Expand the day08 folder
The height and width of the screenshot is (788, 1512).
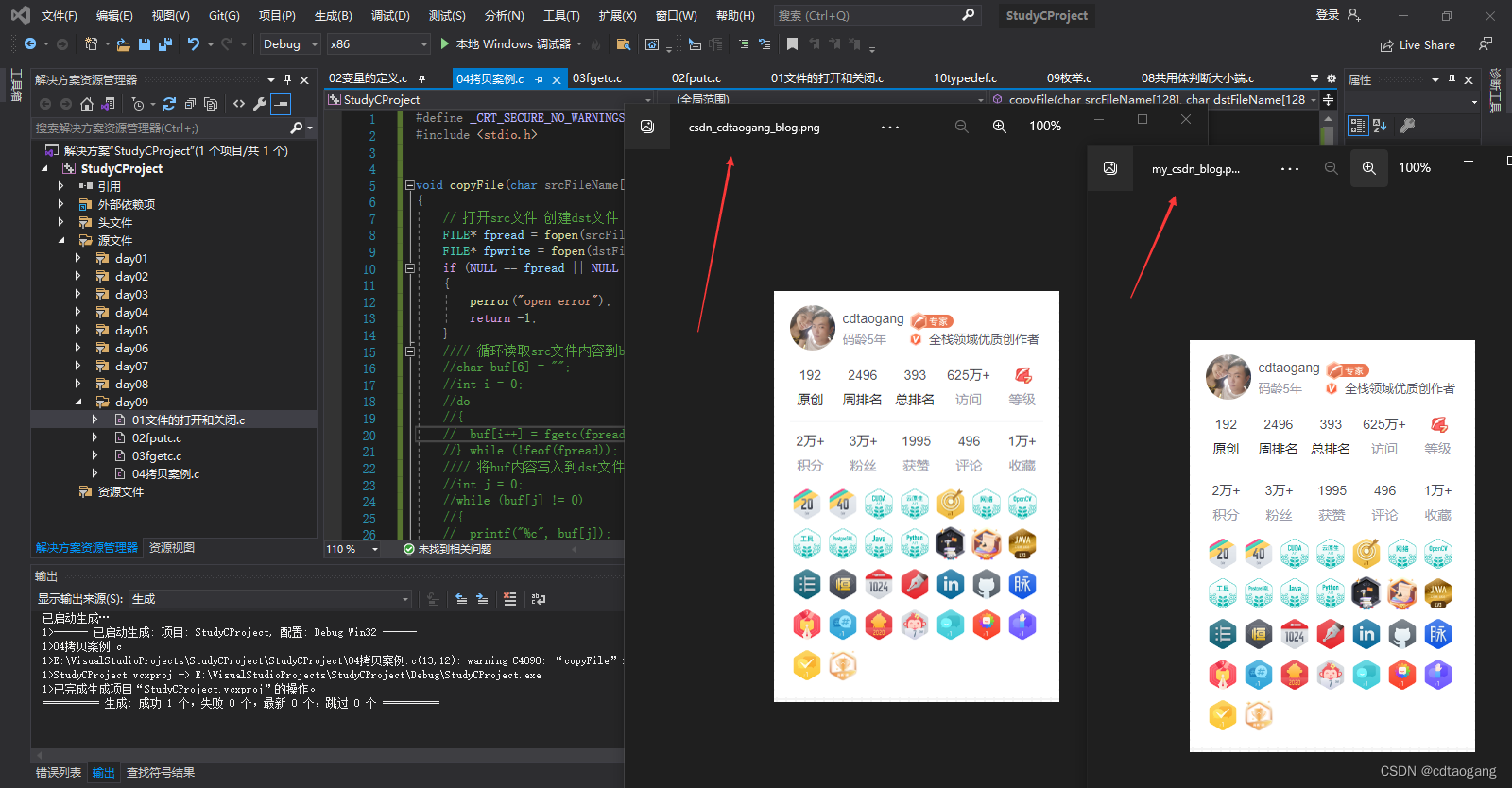[x=77, y=385]
